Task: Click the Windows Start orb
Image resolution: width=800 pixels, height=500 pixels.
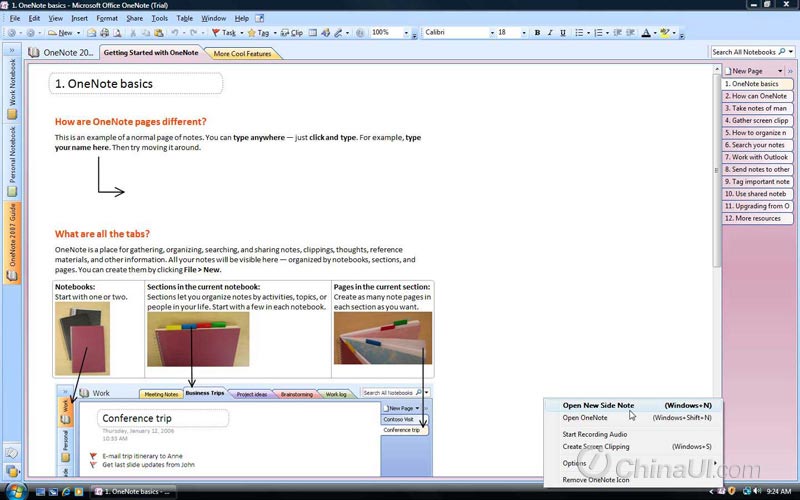Action: (x=16, y=491)
